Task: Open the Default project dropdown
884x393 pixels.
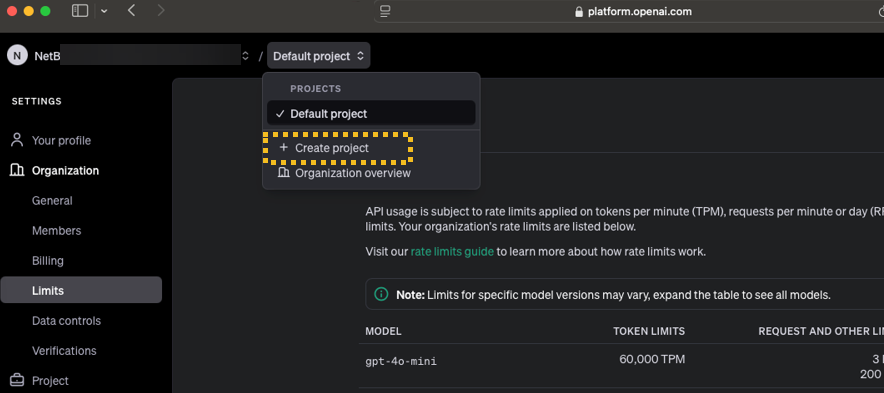Action: [x=319, y=56]
